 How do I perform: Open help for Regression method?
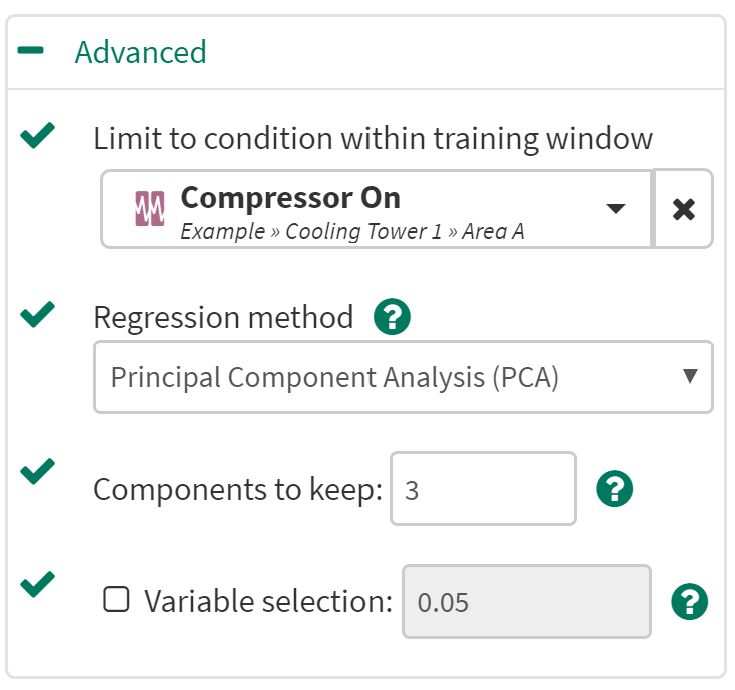[x=392, y=317]
